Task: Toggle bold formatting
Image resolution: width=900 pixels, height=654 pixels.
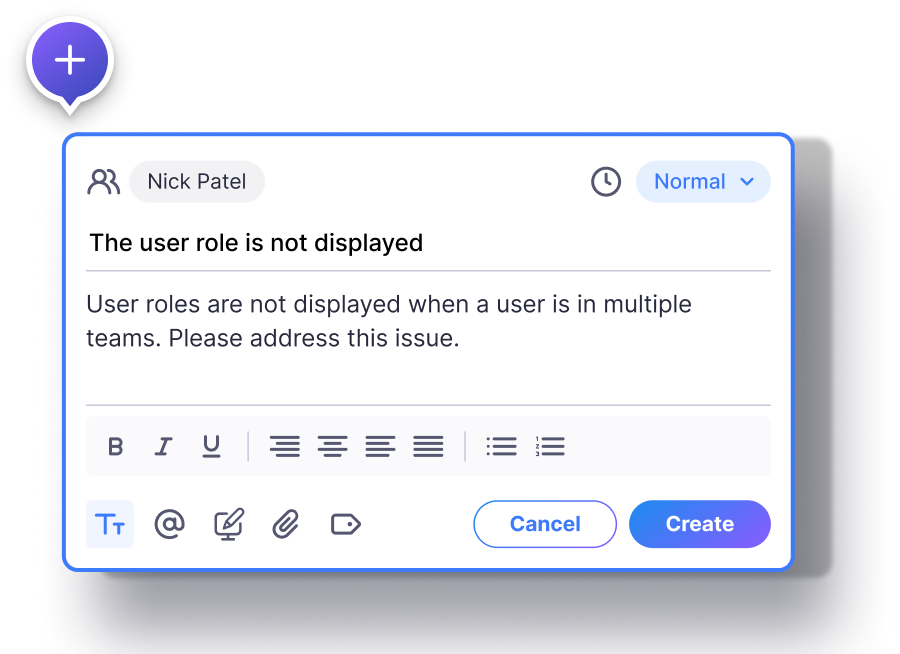Action: [x=115, y=446]
